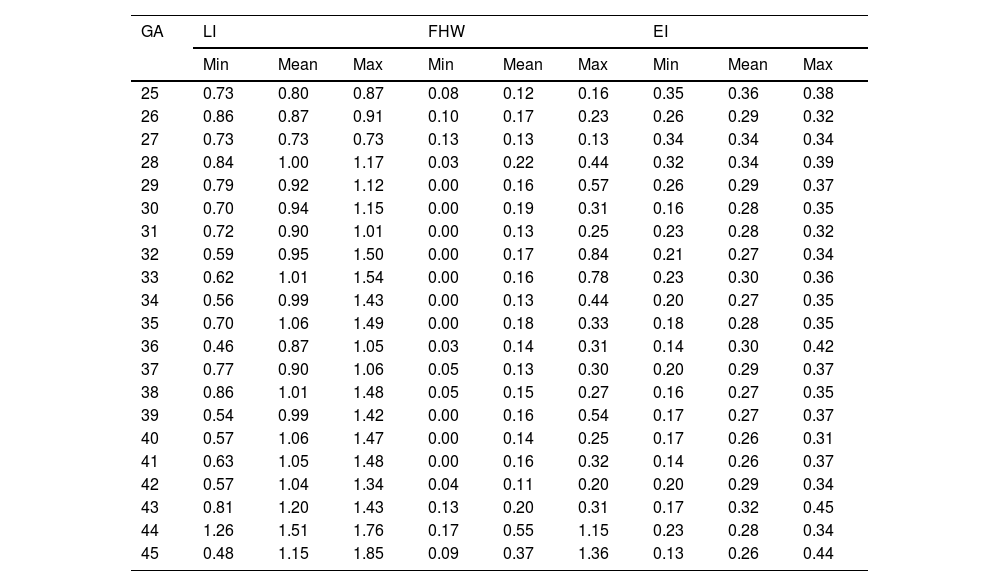Click LI Mean value 1.51 for GA 44
1000x586 pixels.
coord(293,531)
